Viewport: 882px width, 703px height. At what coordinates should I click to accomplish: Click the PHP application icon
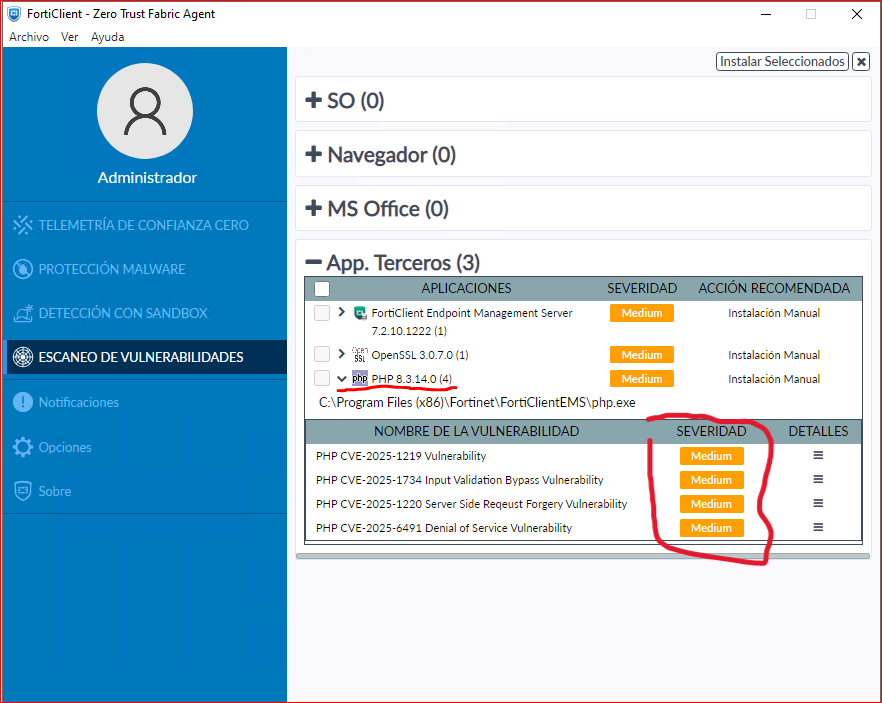pyautogui.click(x=360, y=378)
